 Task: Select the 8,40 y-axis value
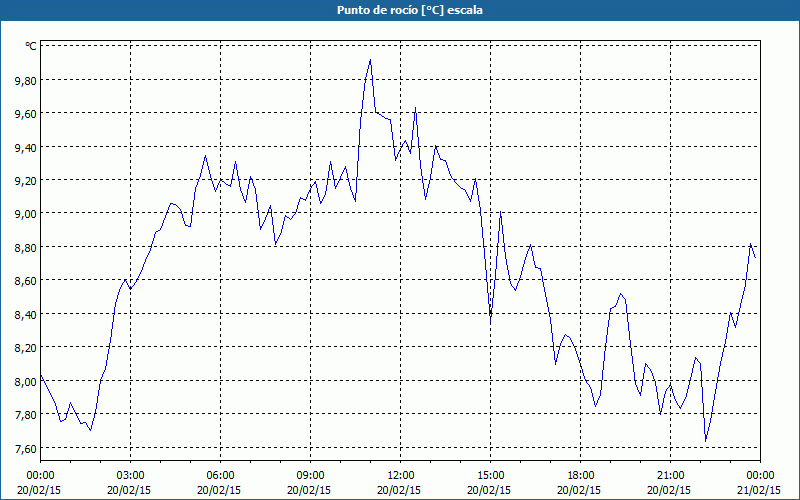pyautogui.click(x=26, y=314)
